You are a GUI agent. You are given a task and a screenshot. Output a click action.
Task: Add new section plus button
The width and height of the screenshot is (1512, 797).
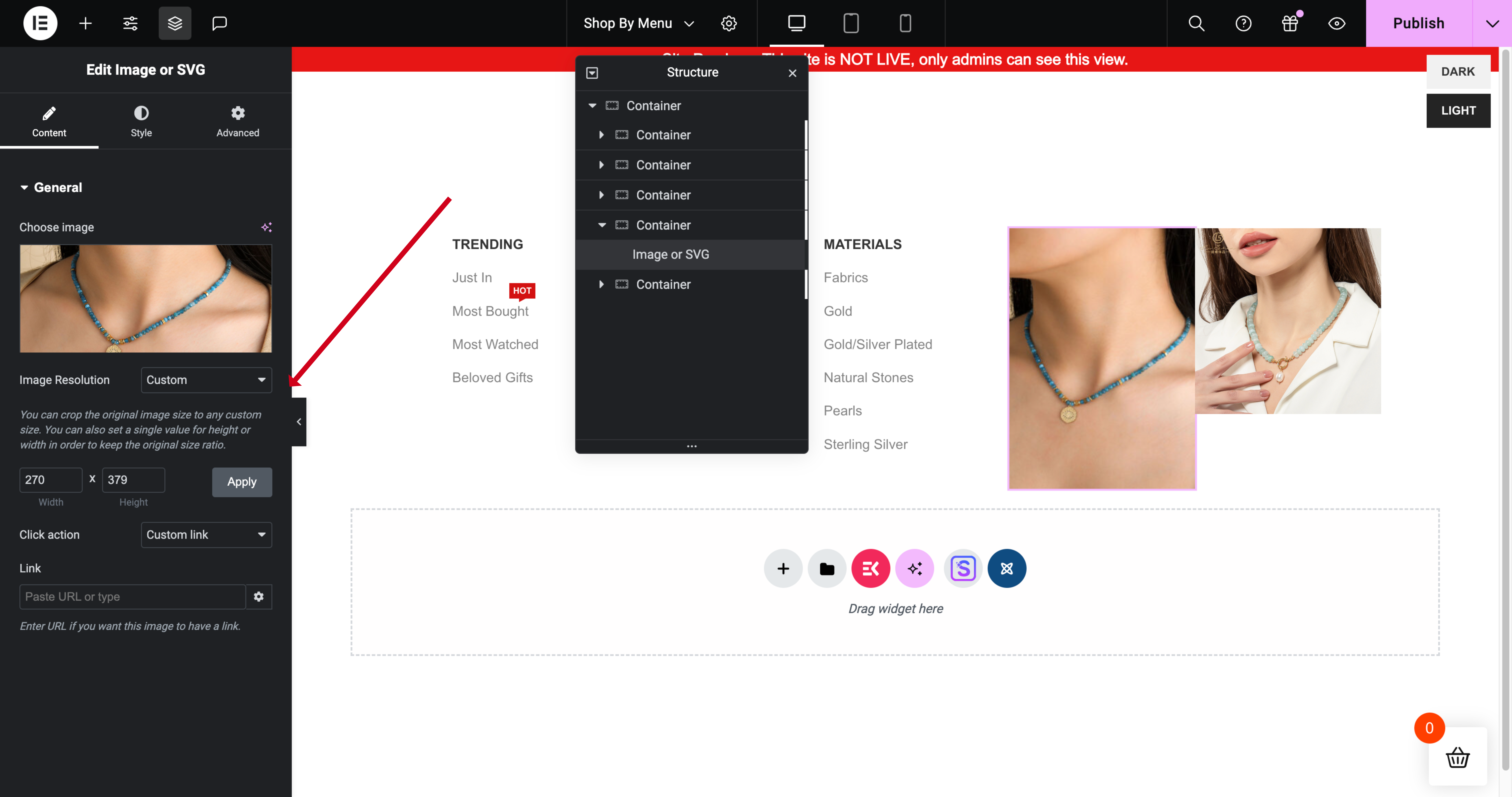tap(783, 569)
